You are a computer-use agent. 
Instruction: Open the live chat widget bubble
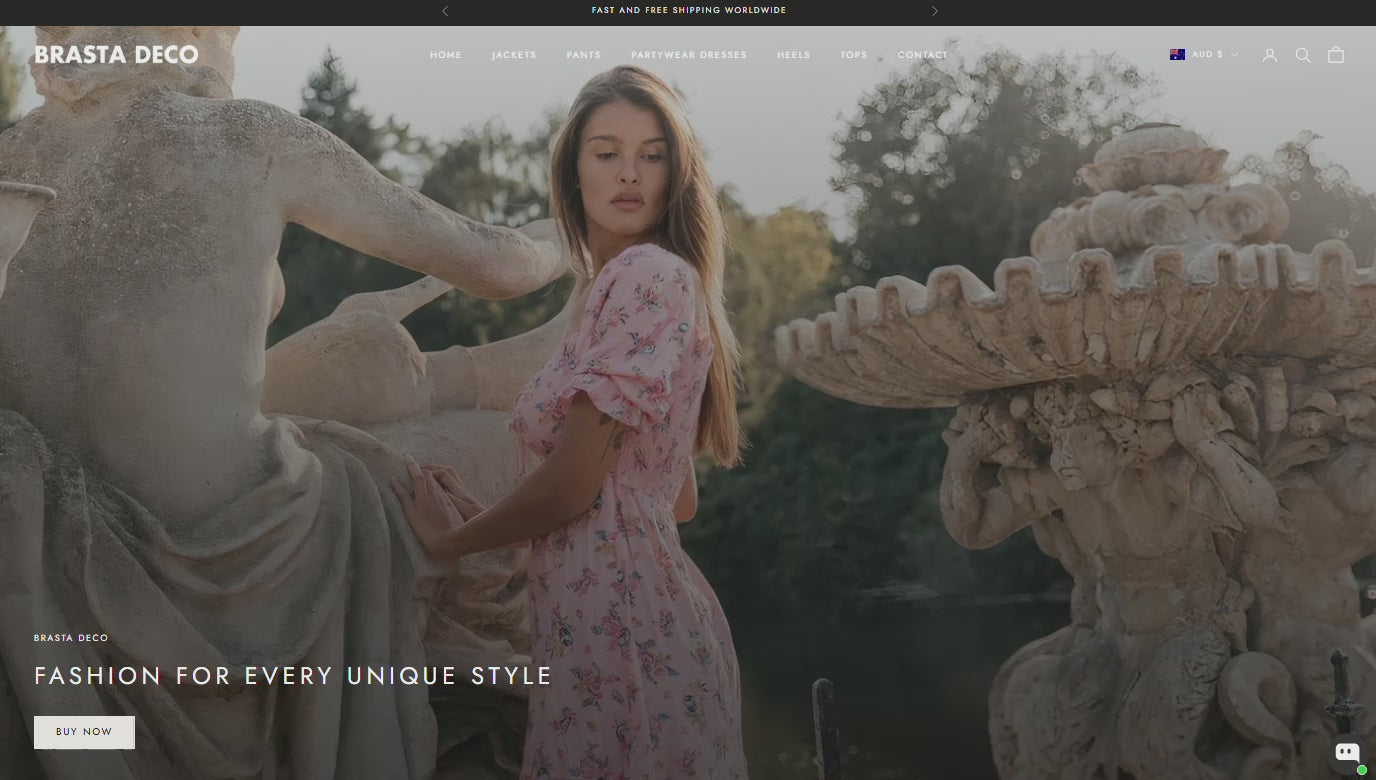coord(1346,753)
